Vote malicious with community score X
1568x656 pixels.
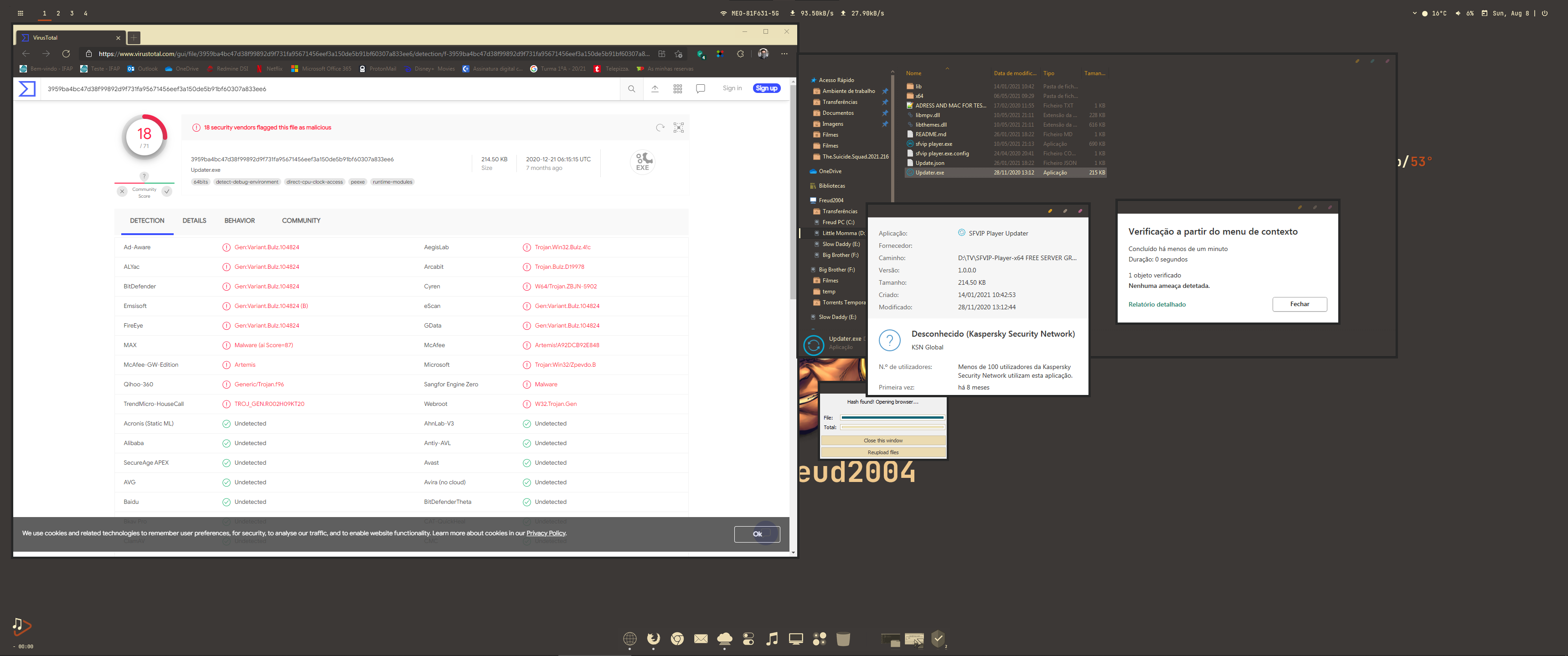[122, 192]
